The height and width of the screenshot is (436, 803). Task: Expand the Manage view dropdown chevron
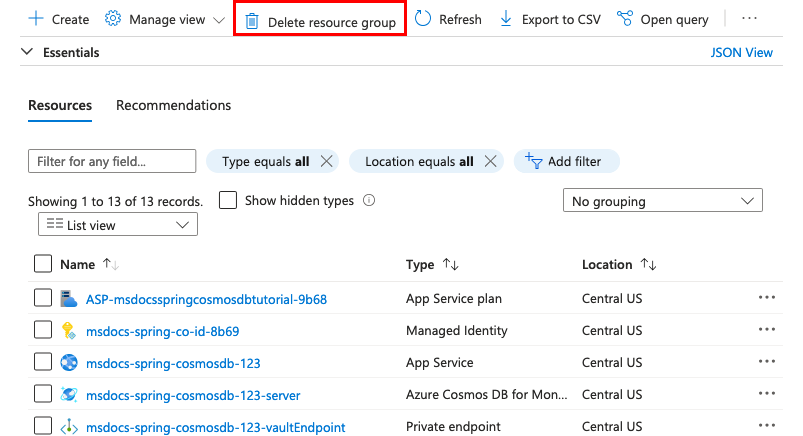[x=219, y=20]
